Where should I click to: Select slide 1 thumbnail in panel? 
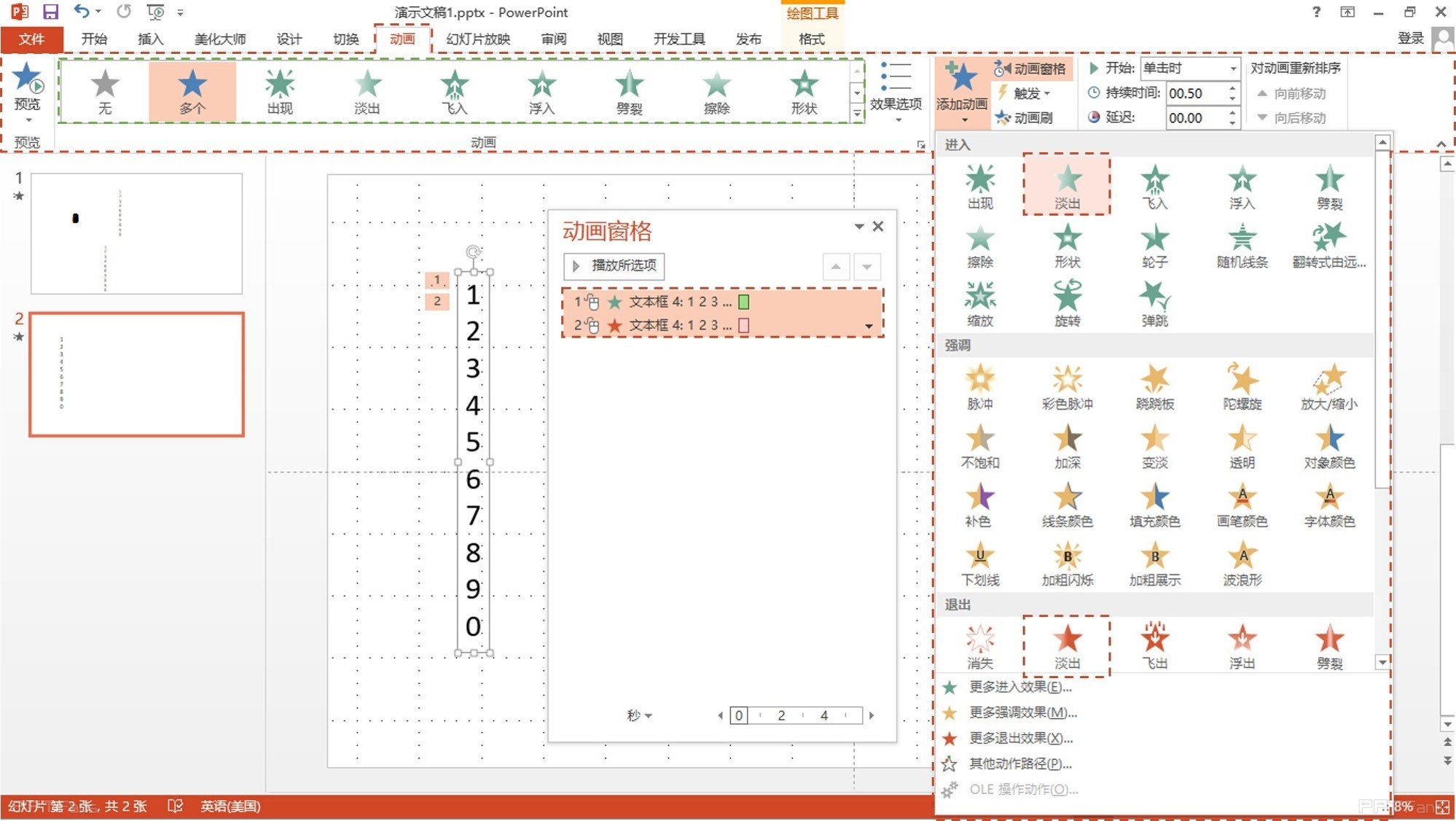coord(136,233)
